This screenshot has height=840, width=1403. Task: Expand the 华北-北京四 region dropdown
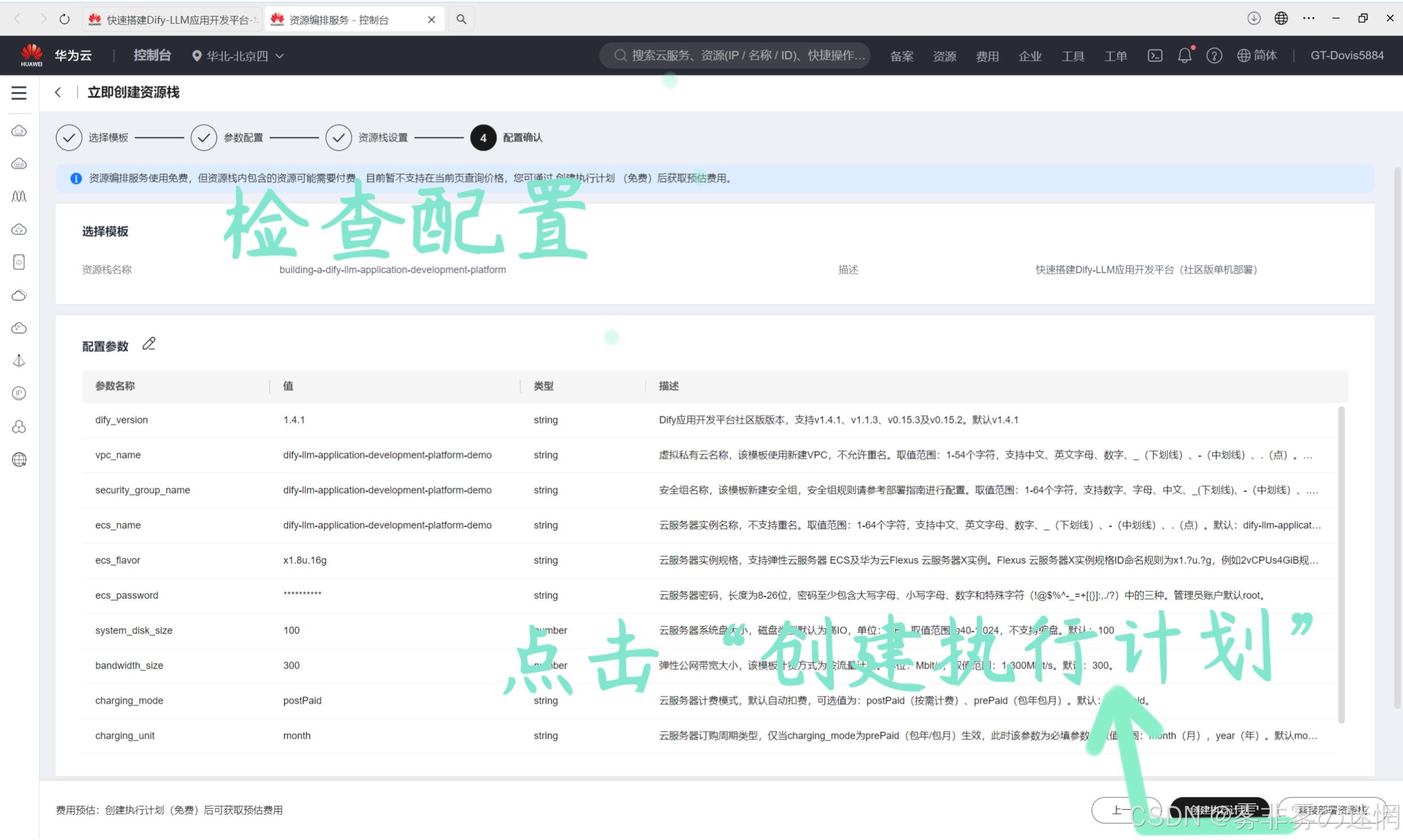[x=238, y=55]
